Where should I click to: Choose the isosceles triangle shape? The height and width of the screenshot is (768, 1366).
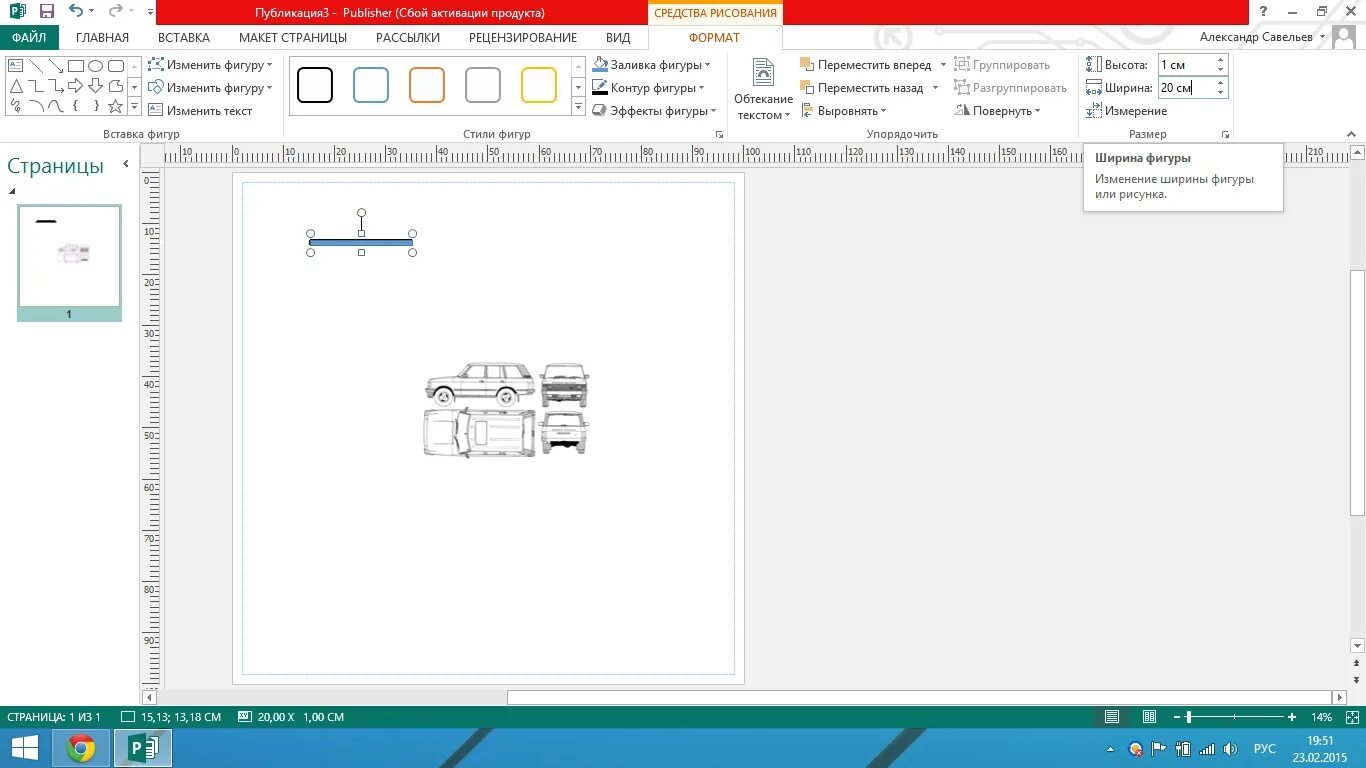pyautogui.click(x=15, y=86)
